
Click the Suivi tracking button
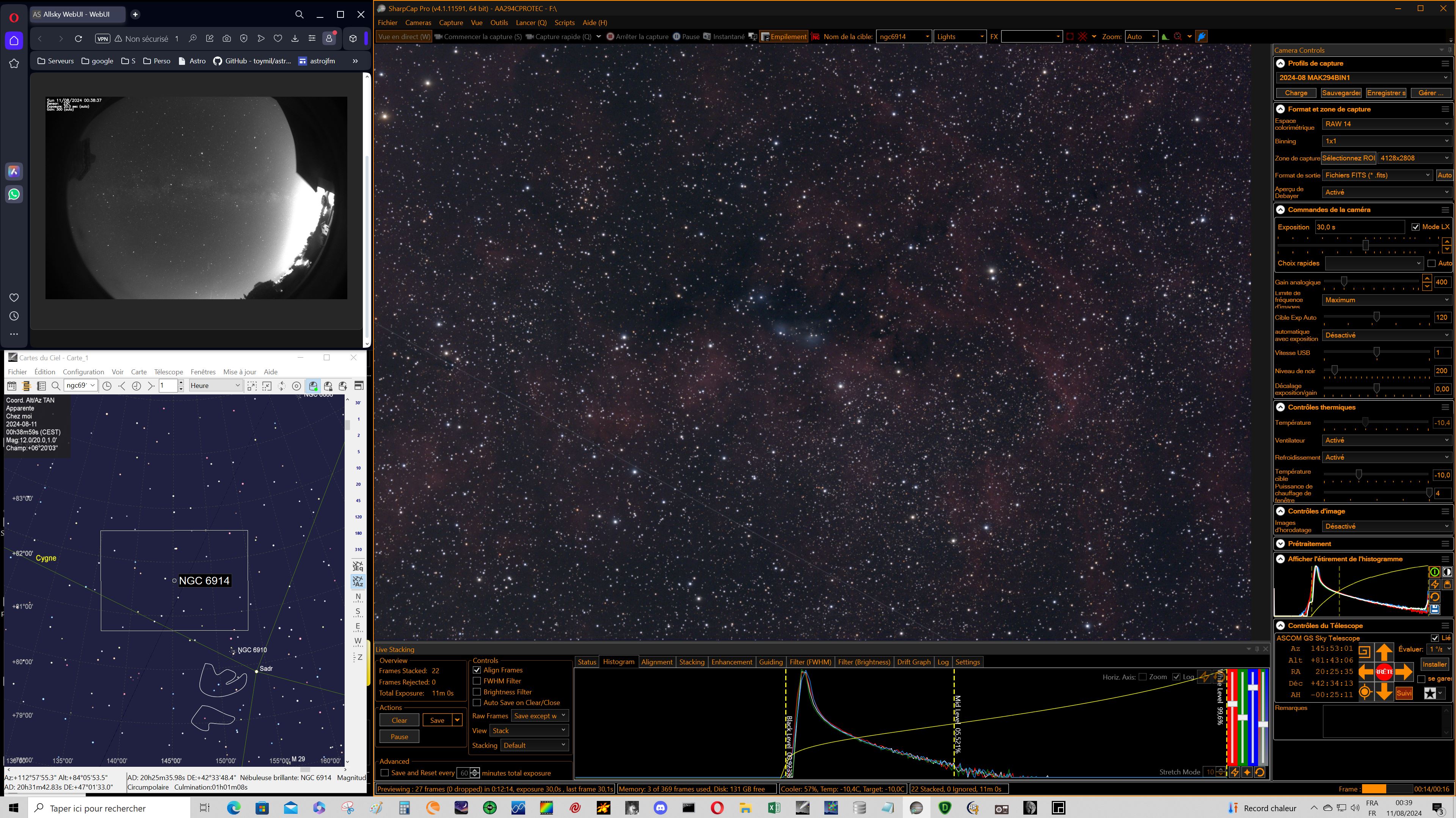pos(1403,693)
